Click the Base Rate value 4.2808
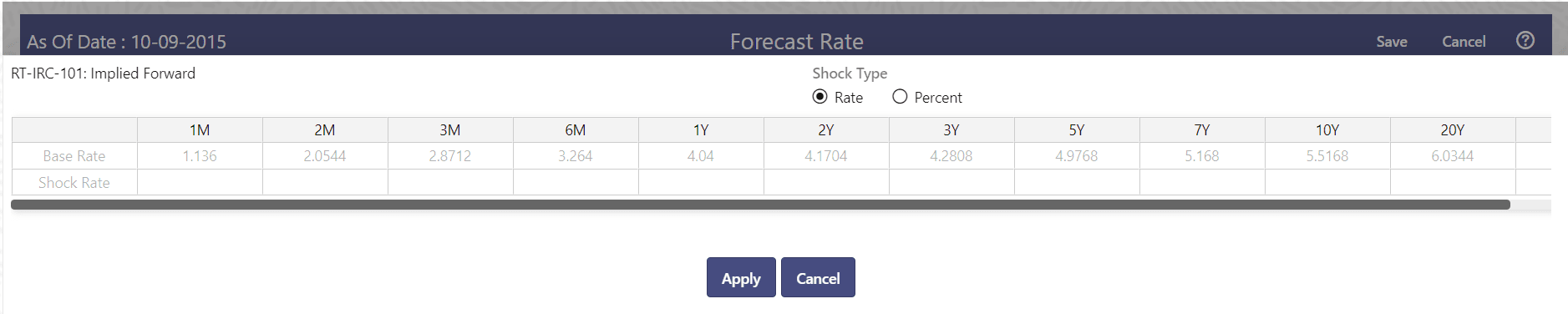Image resolution: width=1568 pixels, height=314 pixels. pyautogui.click(x=951, y=156)
